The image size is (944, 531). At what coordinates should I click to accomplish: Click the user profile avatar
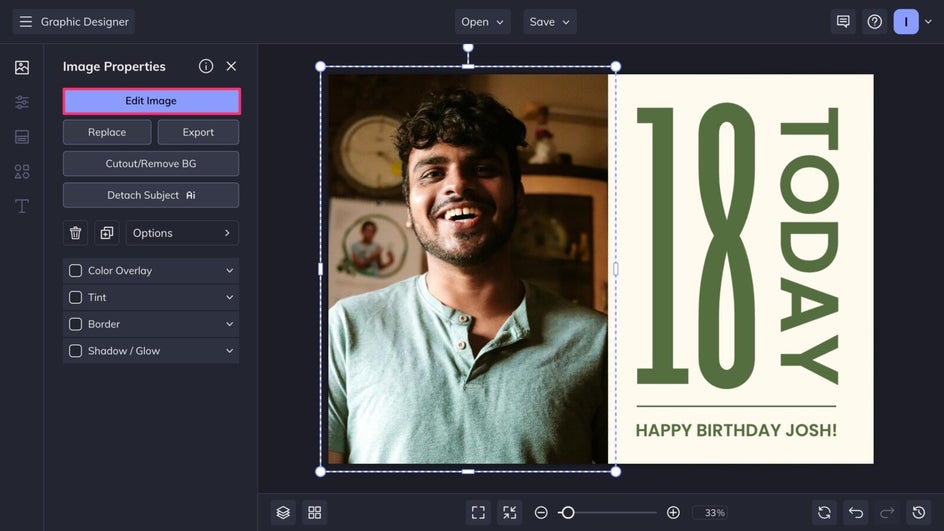pos(905,22)
